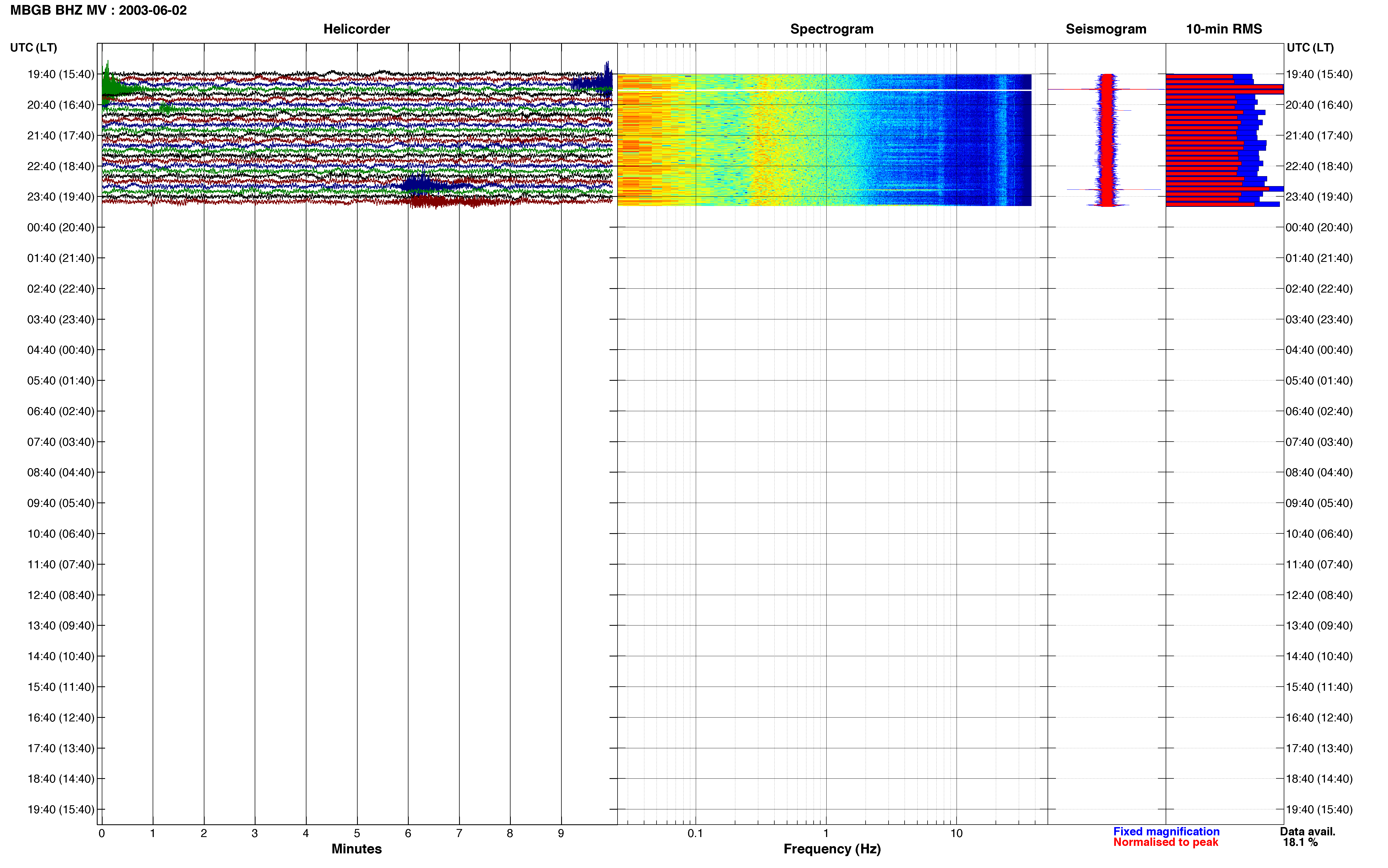1388x868 pixels.
Task: Click the left 13:40 (09:40) time label
Action: pos(61,626)
